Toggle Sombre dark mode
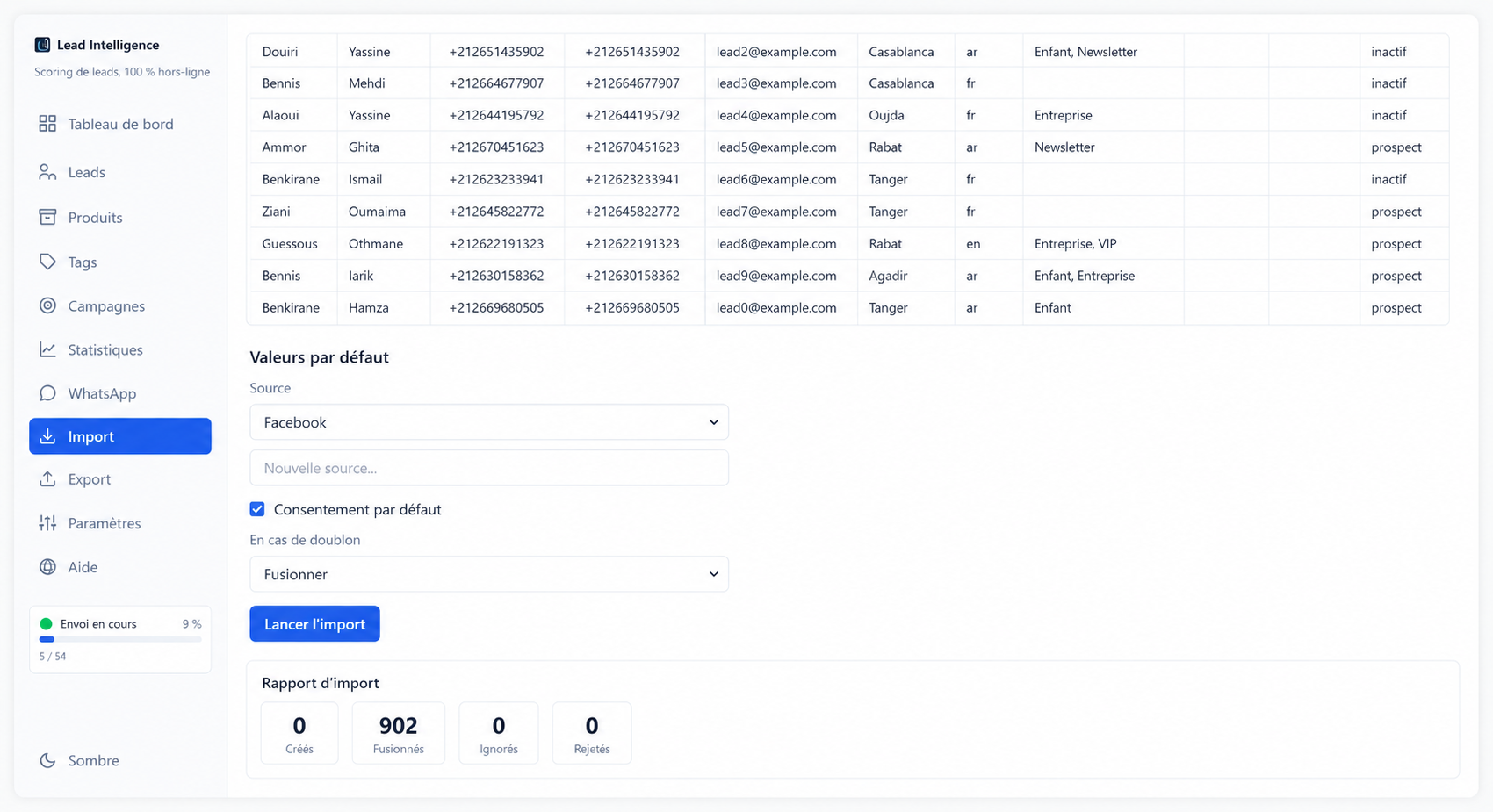 120,760
